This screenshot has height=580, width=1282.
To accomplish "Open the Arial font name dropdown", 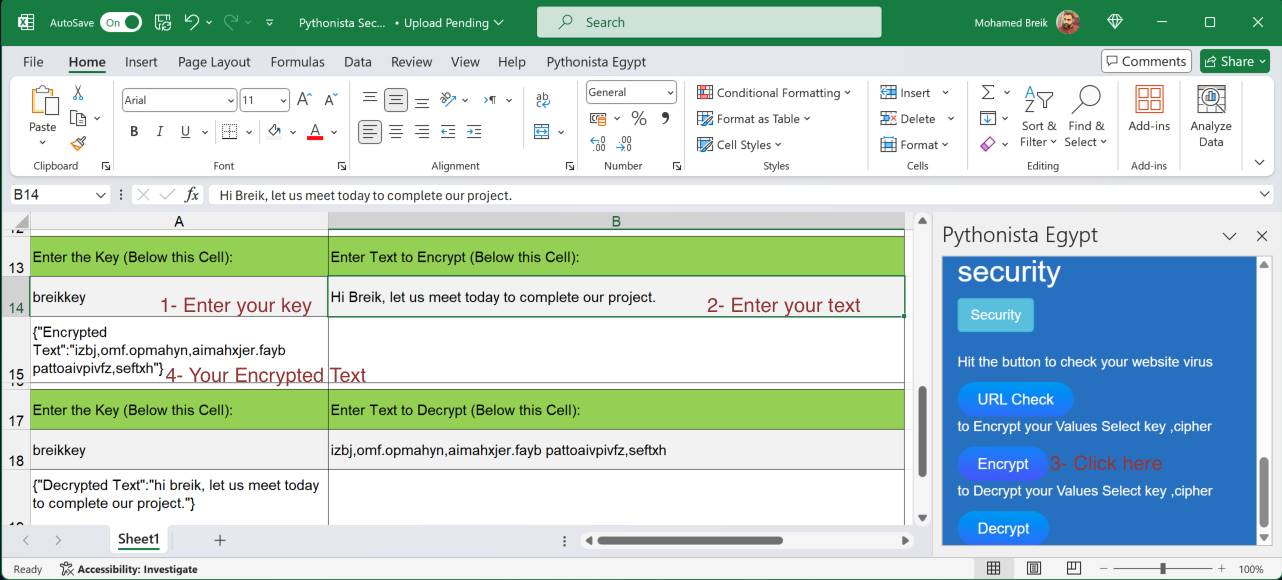I will 230,100.
